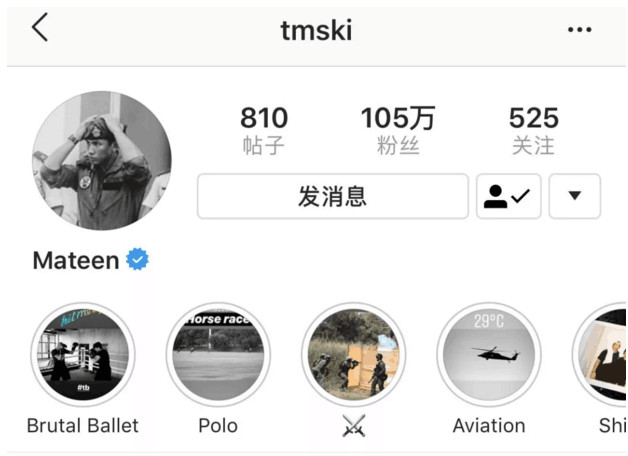Open the Brutal Ballet story highlight
Screen dimensions: 628x456
pyautogui.click(x=83, y=355)
